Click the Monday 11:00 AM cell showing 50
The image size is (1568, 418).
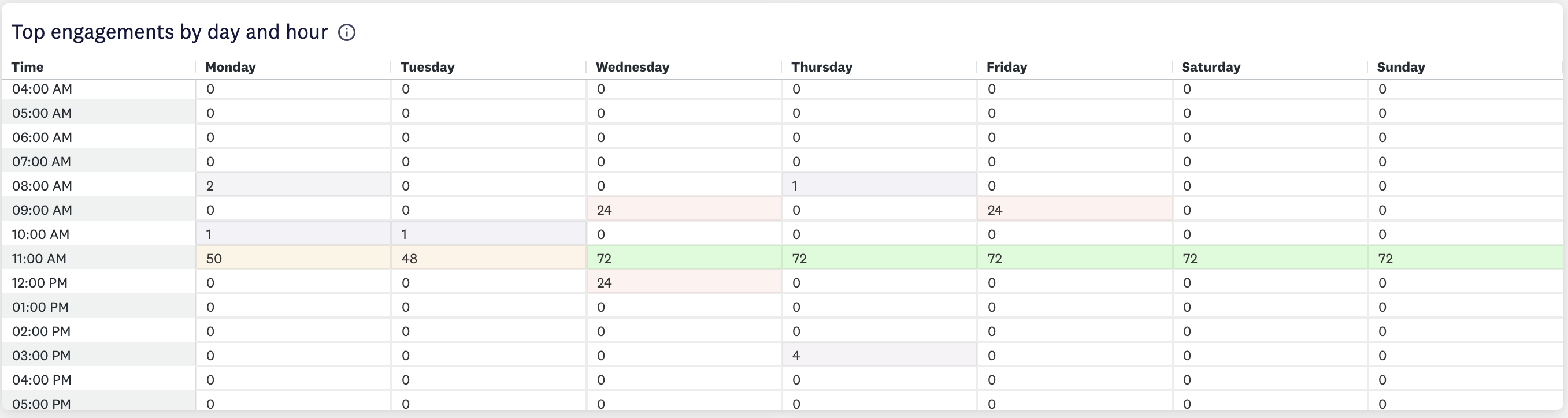[294, 258]
